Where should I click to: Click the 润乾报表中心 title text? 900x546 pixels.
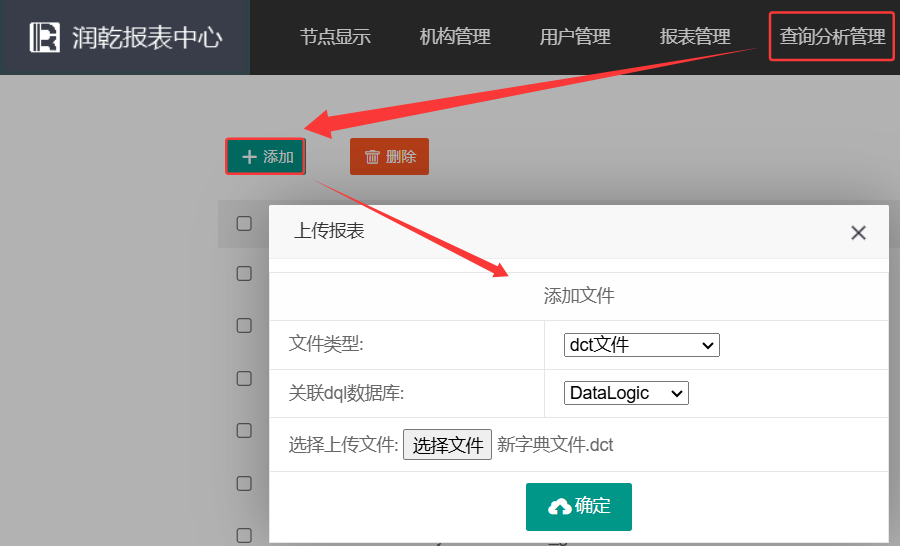(x=147, y=38)
